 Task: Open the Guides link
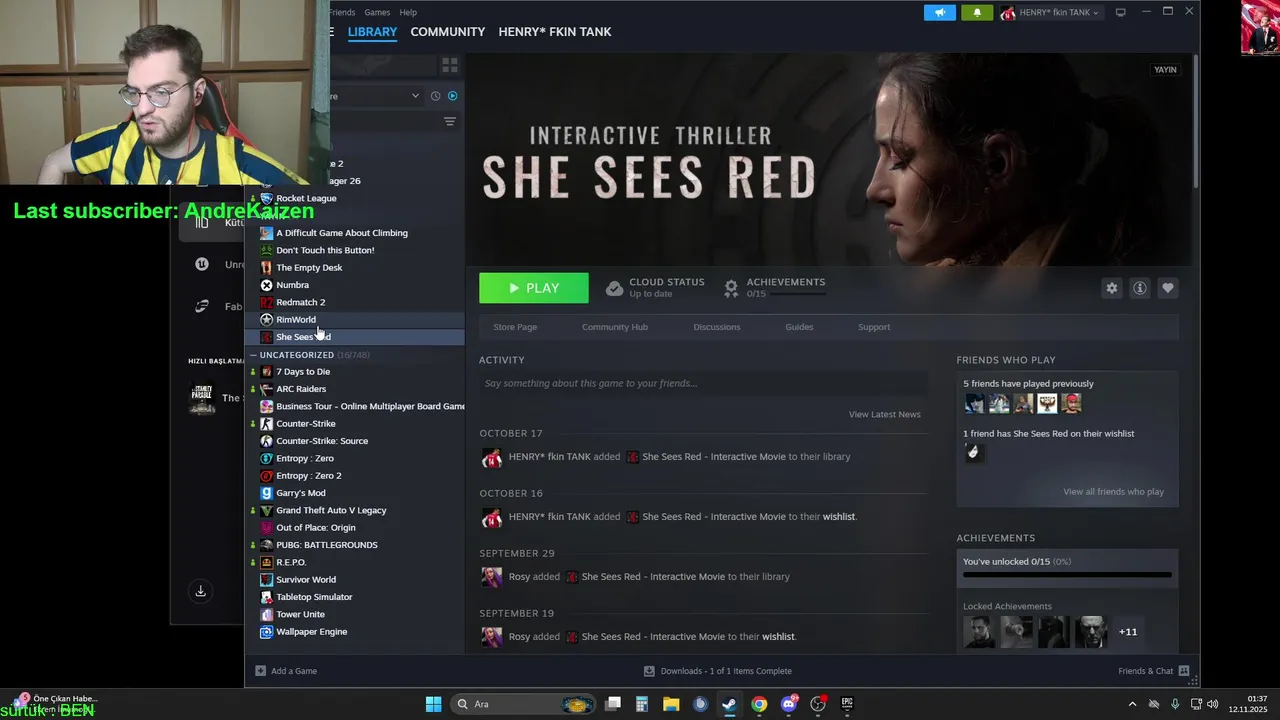[x=799, y=327]
